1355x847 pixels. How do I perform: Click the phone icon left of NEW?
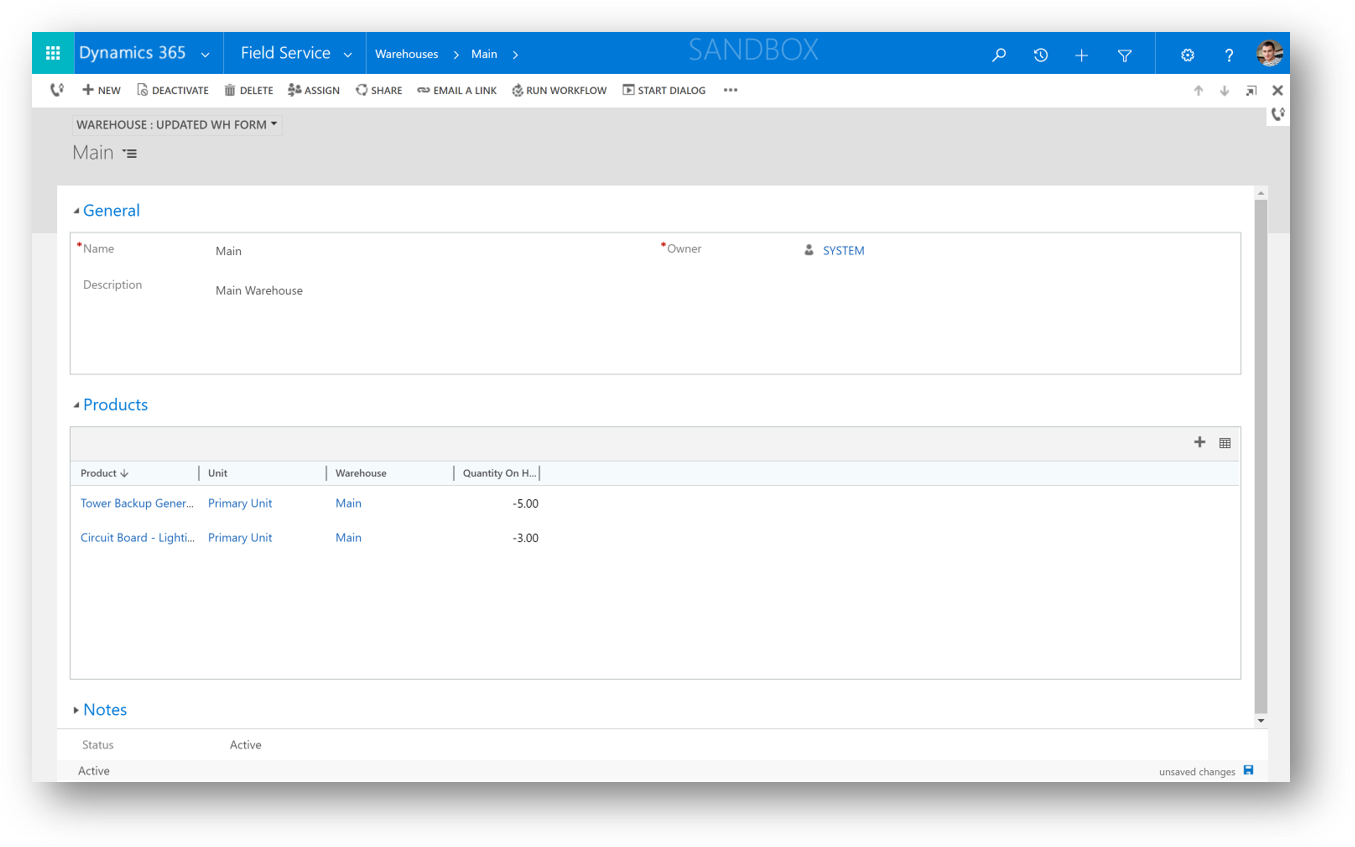point(57,90)
